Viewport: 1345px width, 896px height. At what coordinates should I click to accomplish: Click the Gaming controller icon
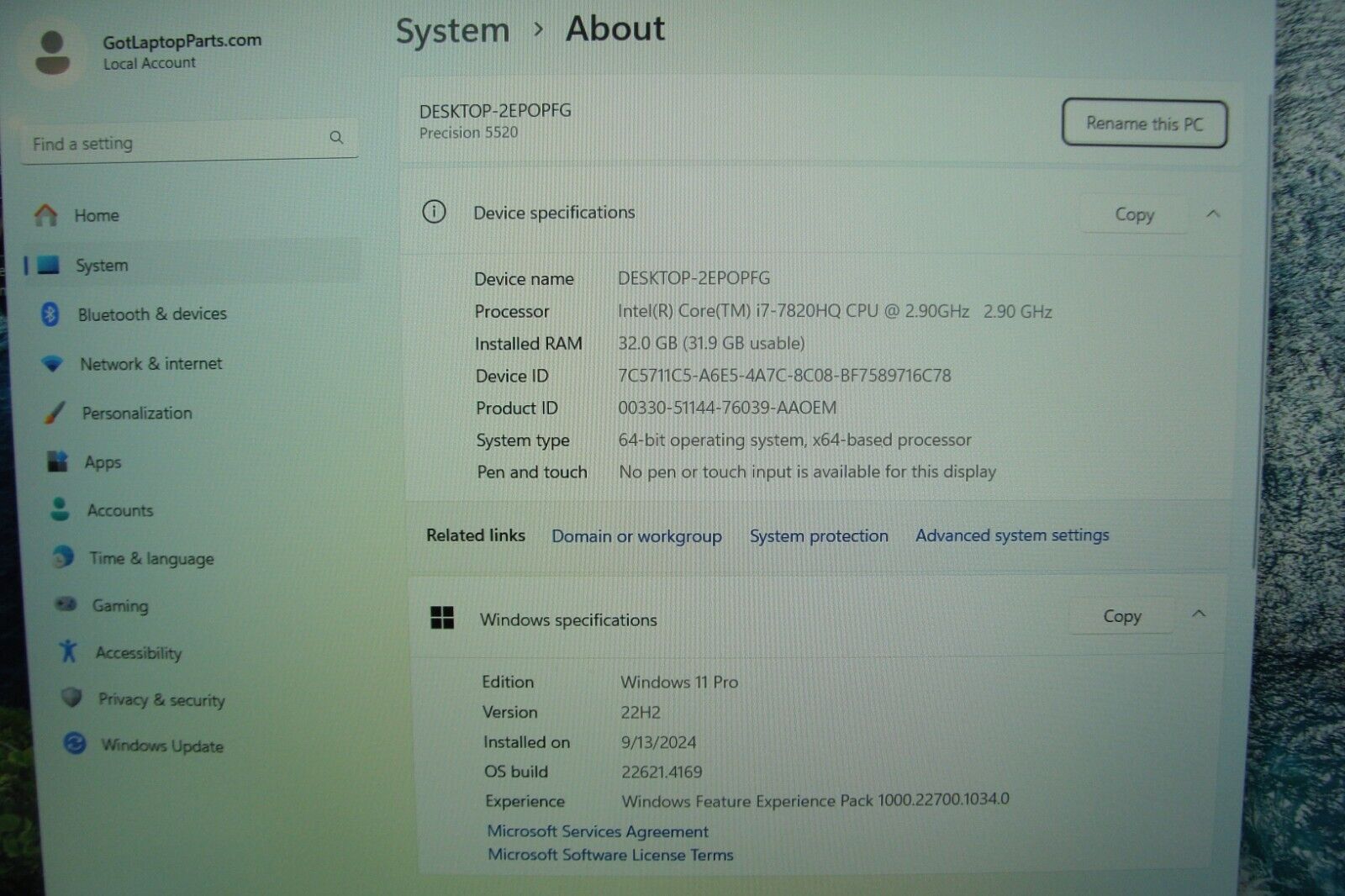[66, 604]
